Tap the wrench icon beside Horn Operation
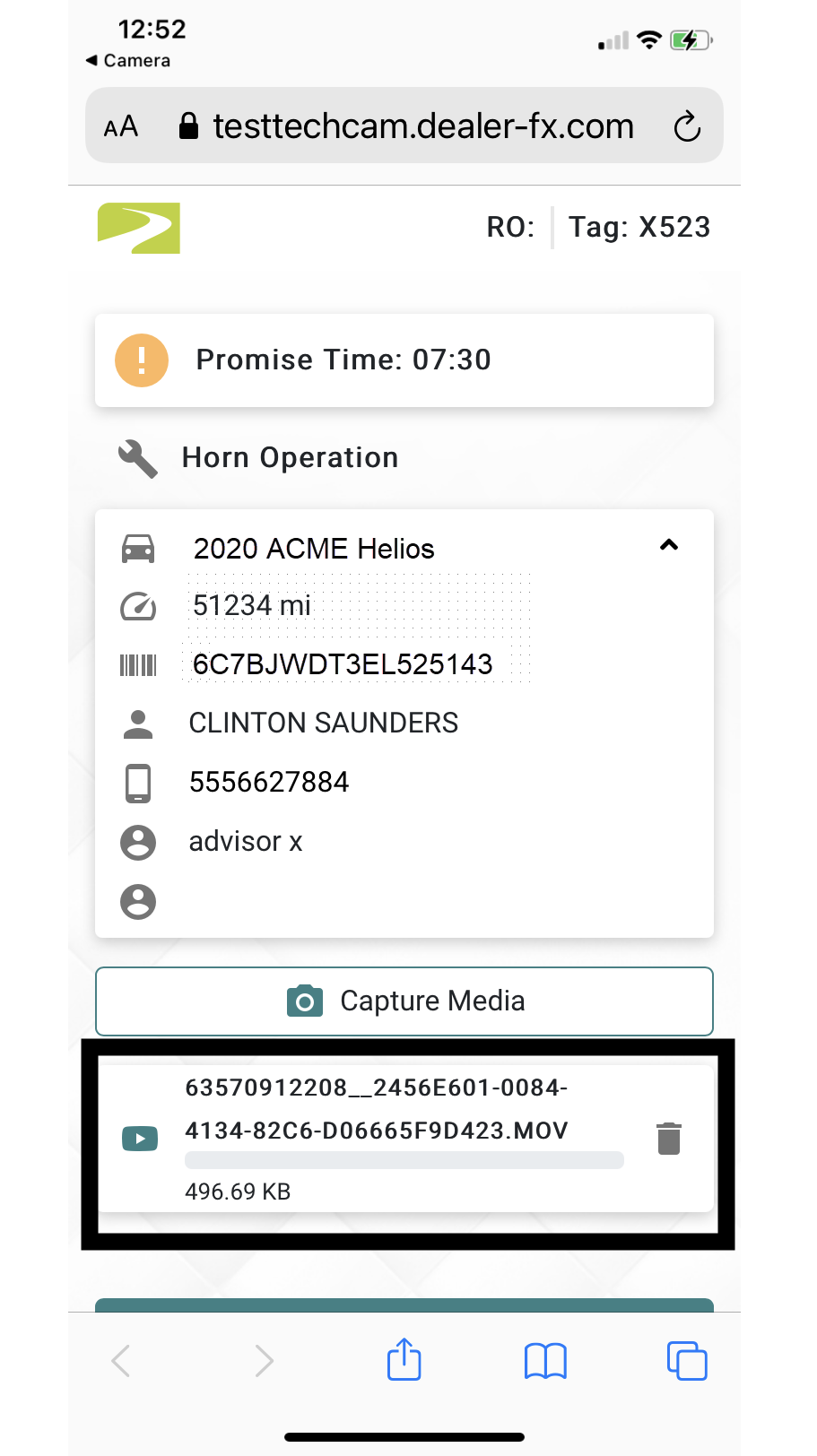The height and width of the screenshot is (1456, 817). 138,458
